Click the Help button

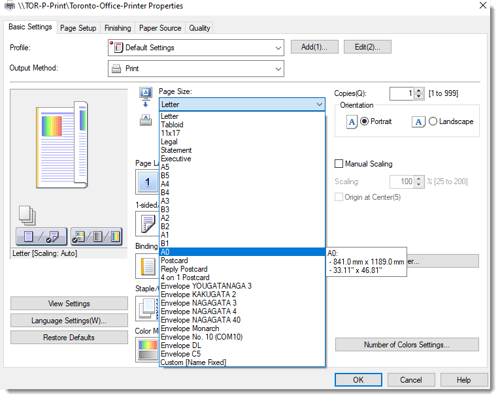point(464,380)
